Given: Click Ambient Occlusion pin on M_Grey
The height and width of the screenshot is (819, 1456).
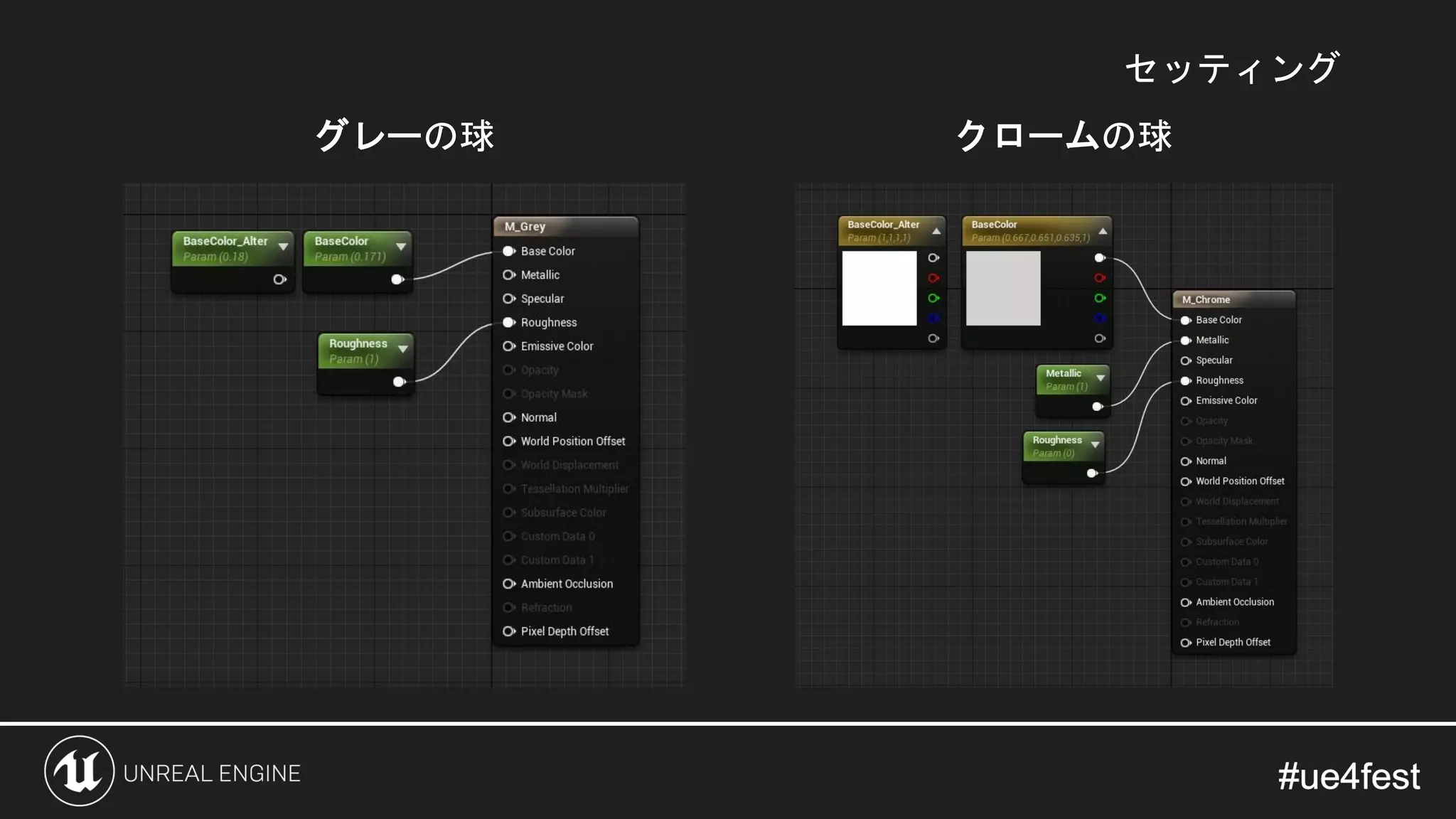Looking at the screenshot, I should (509, 584).
